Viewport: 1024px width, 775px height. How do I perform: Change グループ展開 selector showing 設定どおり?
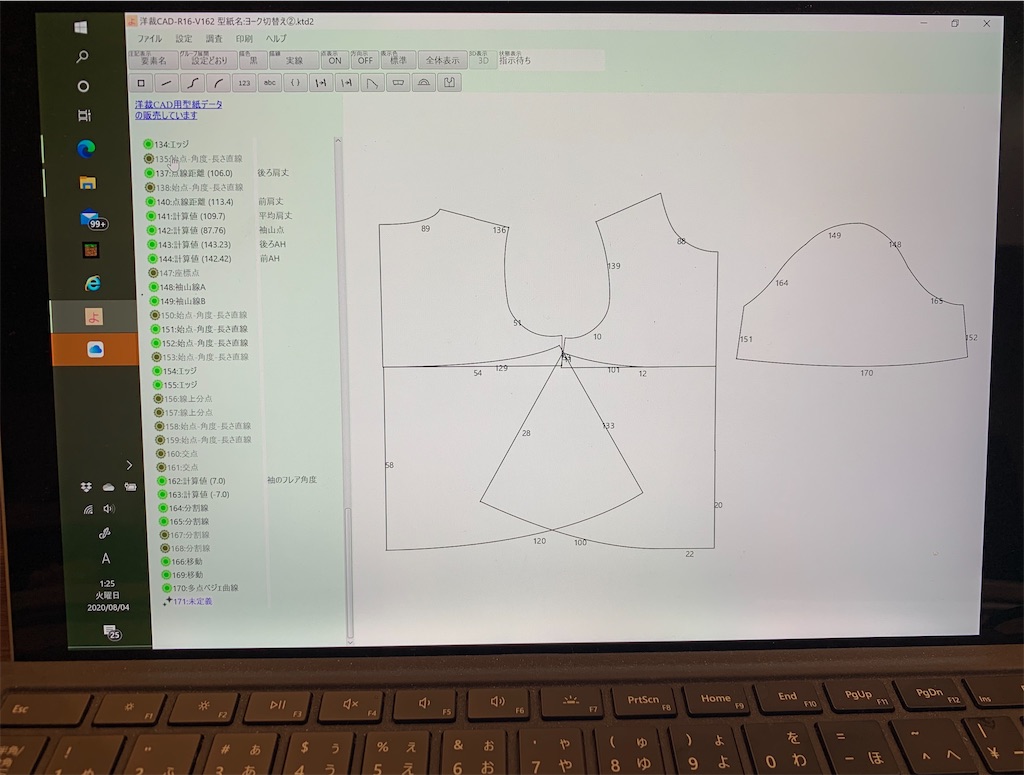[209, 60]
